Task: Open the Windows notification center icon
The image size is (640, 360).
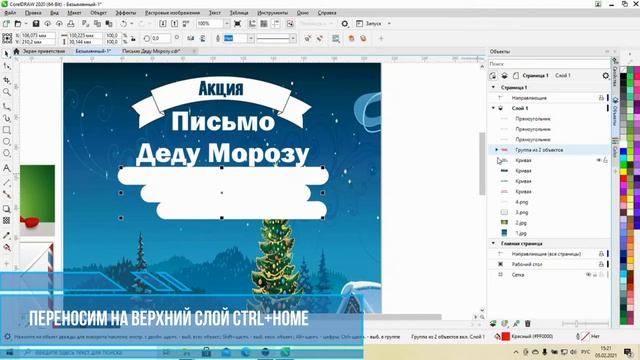Action: coord(628,352)
